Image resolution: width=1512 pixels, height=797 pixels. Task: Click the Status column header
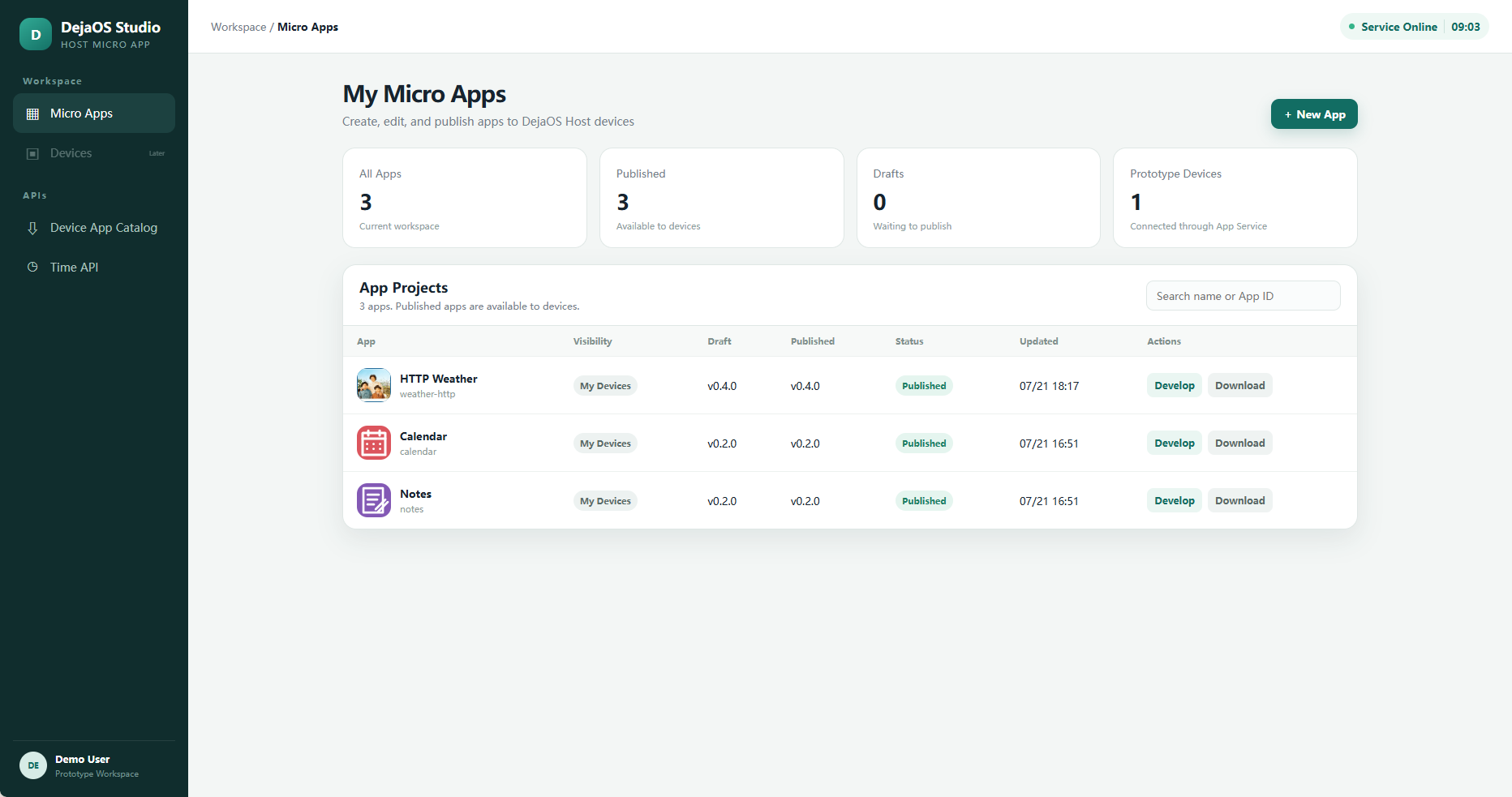click(x=909, y=341)
